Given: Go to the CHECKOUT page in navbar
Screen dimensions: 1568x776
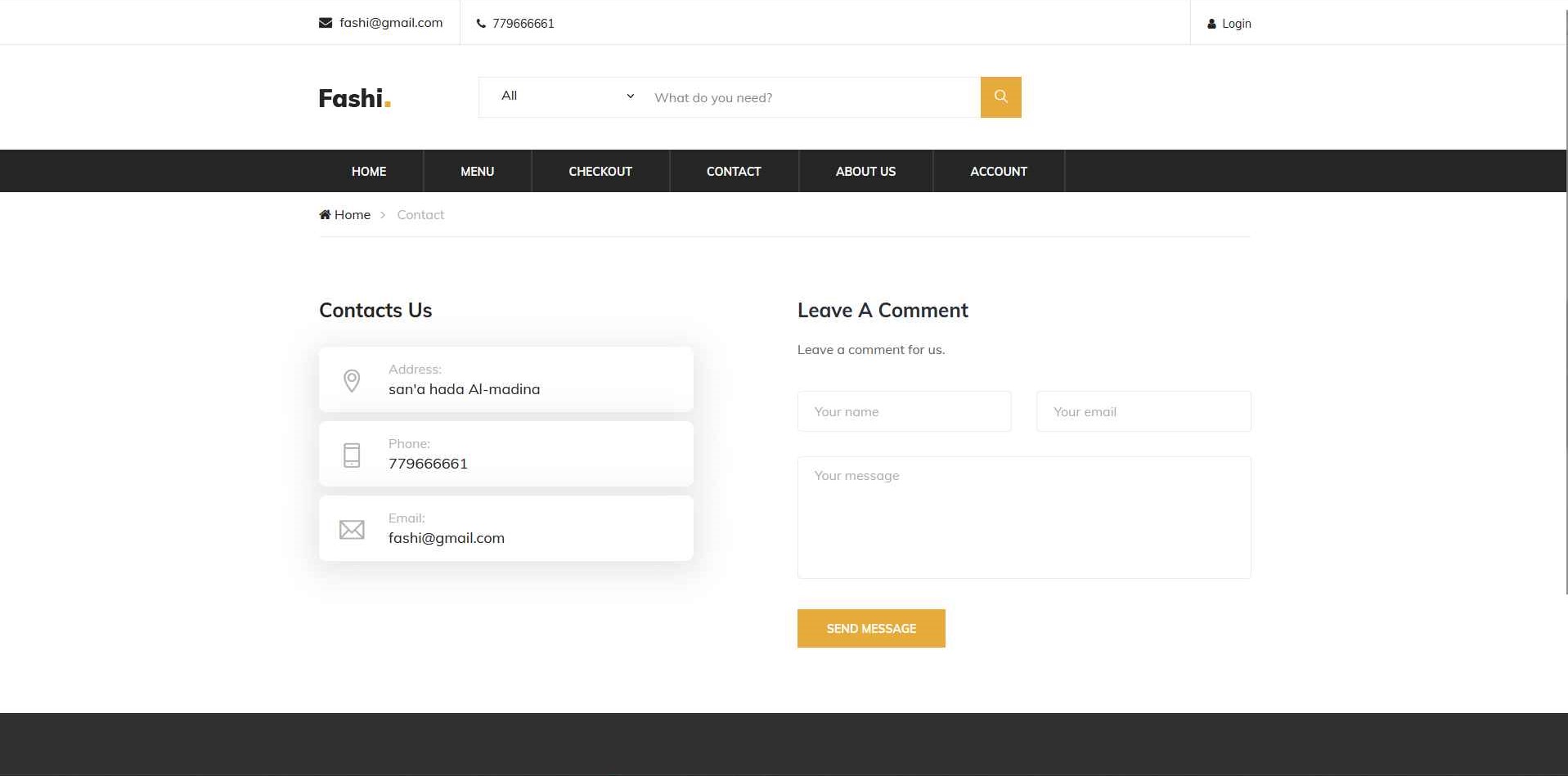Looking at the screenshot, I should coord(600,172).
